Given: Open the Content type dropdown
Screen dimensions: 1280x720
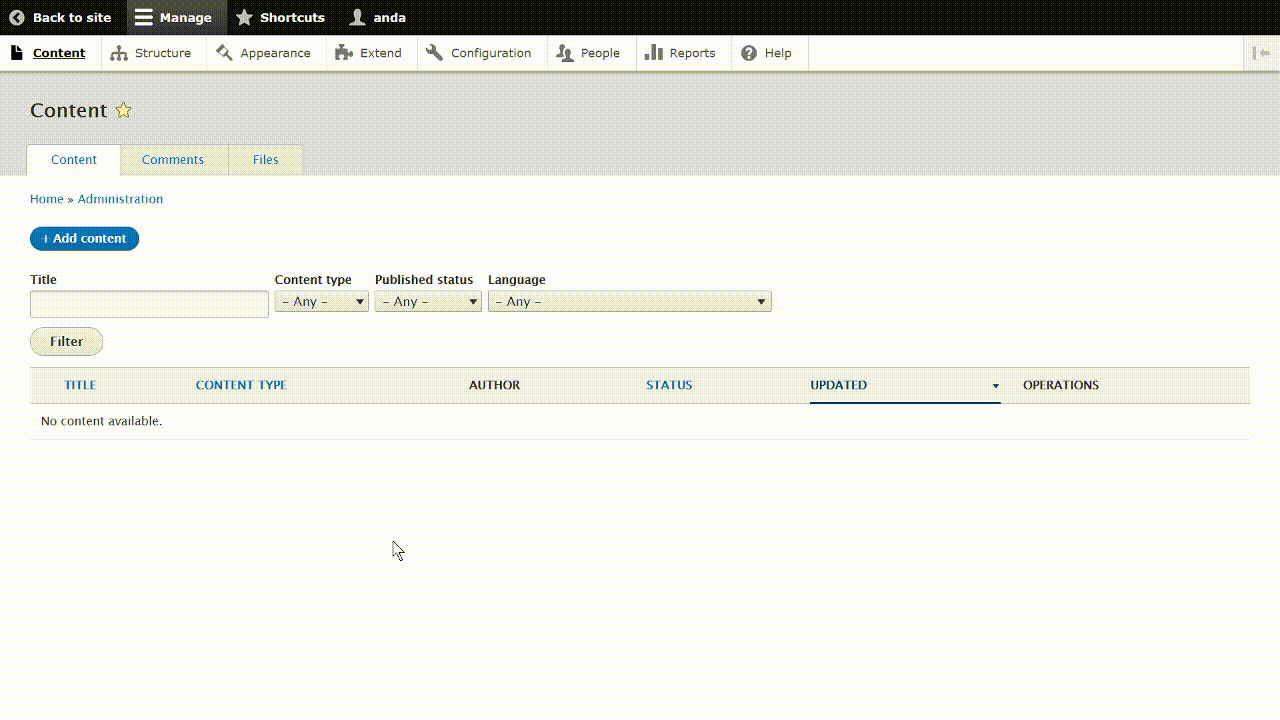Looking at the screenshot, I should tap(321, 301).
